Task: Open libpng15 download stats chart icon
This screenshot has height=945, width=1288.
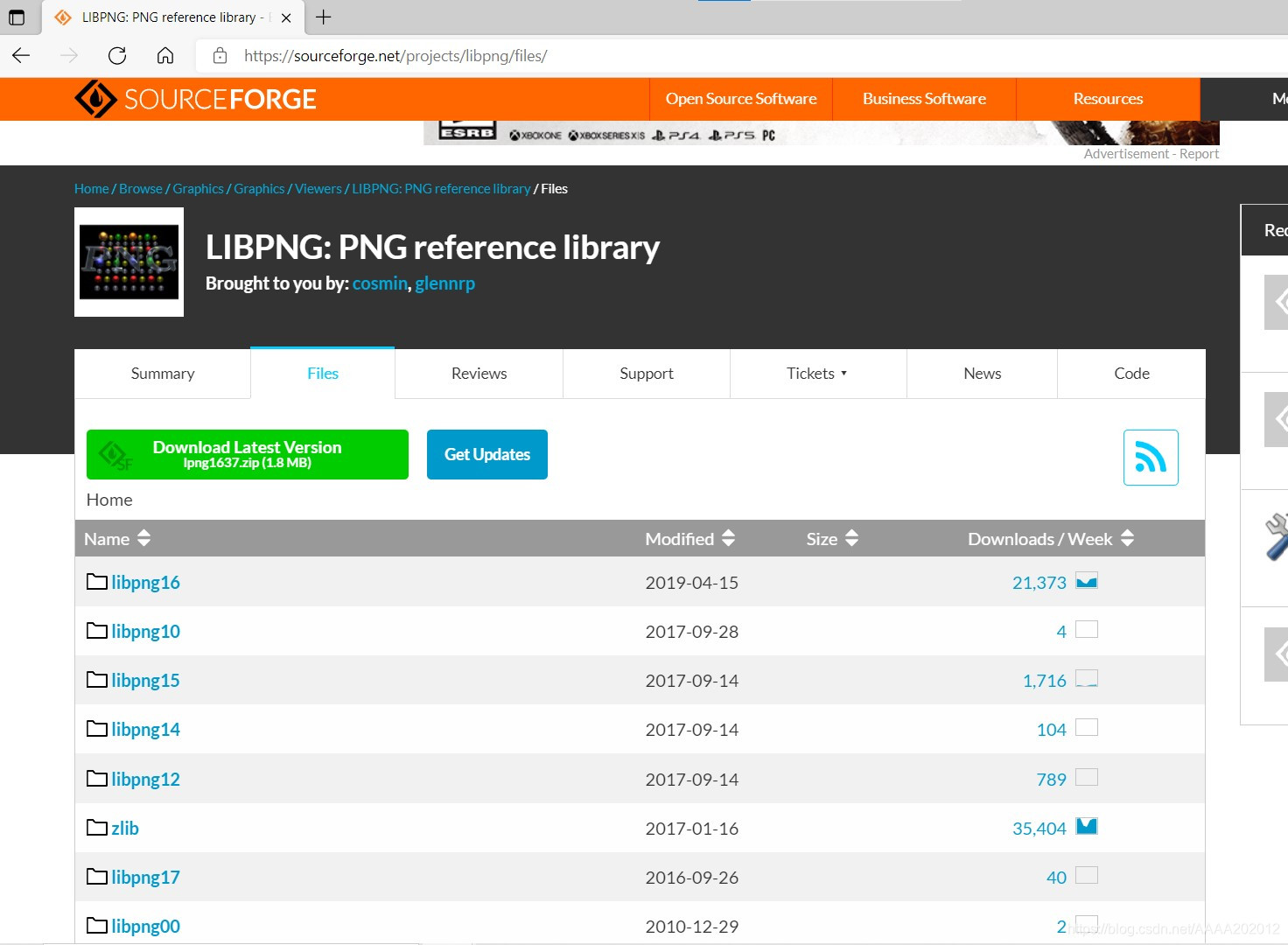Action: point(1087,678)
